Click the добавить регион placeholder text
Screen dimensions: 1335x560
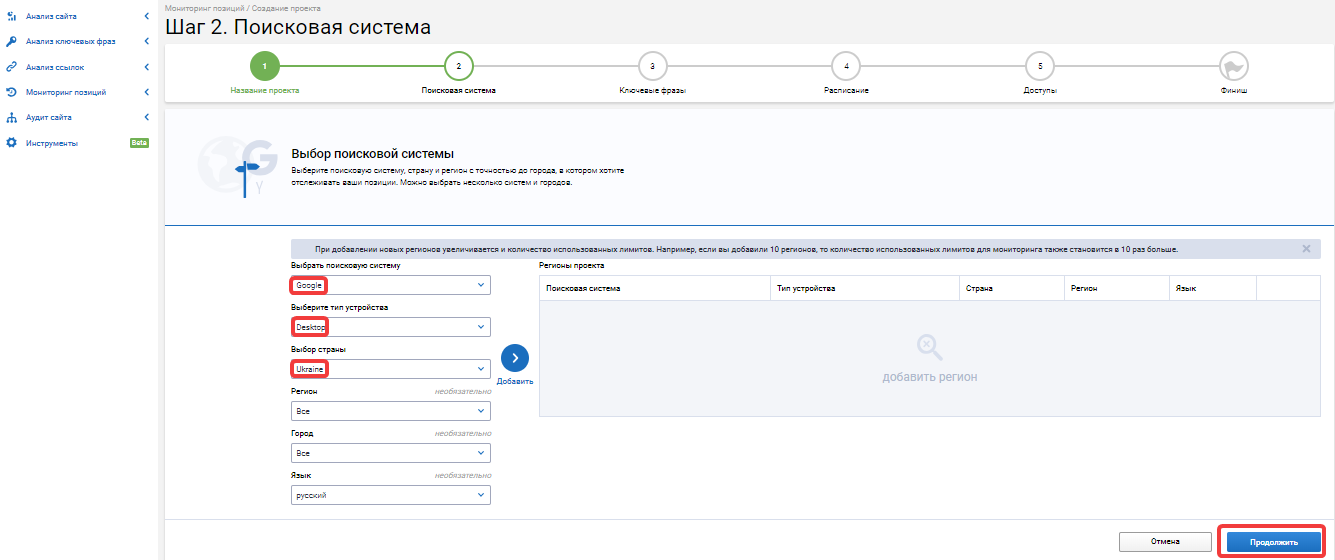(929, 377)
